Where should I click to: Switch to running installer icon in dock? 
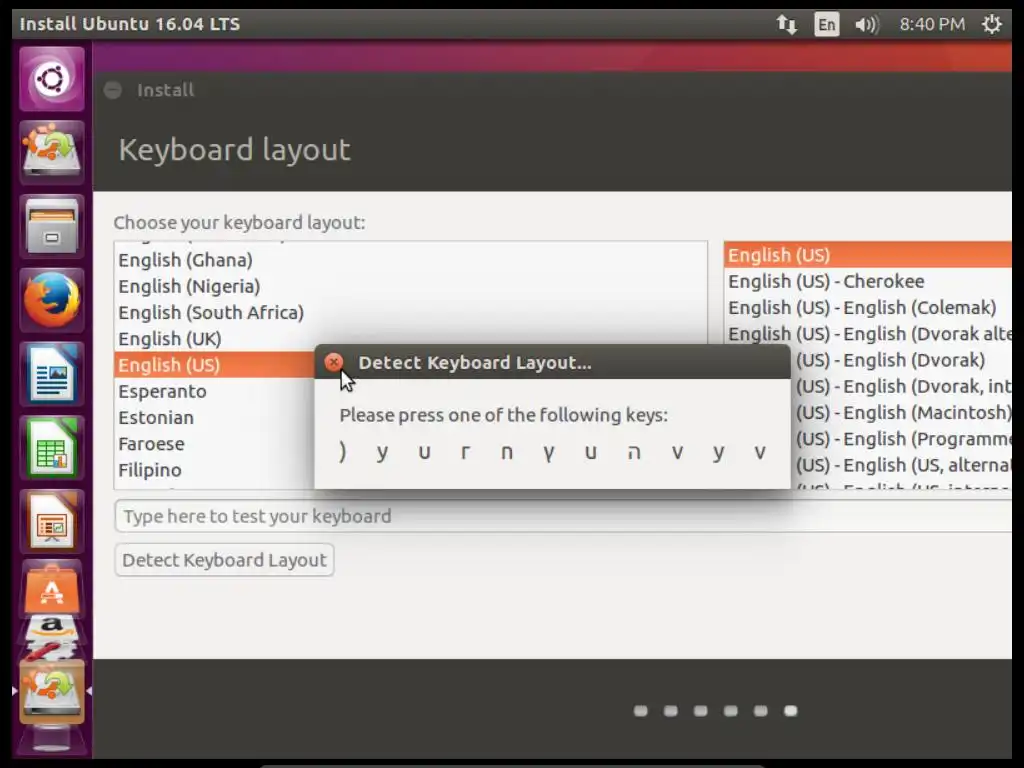(x=52, y=691)
